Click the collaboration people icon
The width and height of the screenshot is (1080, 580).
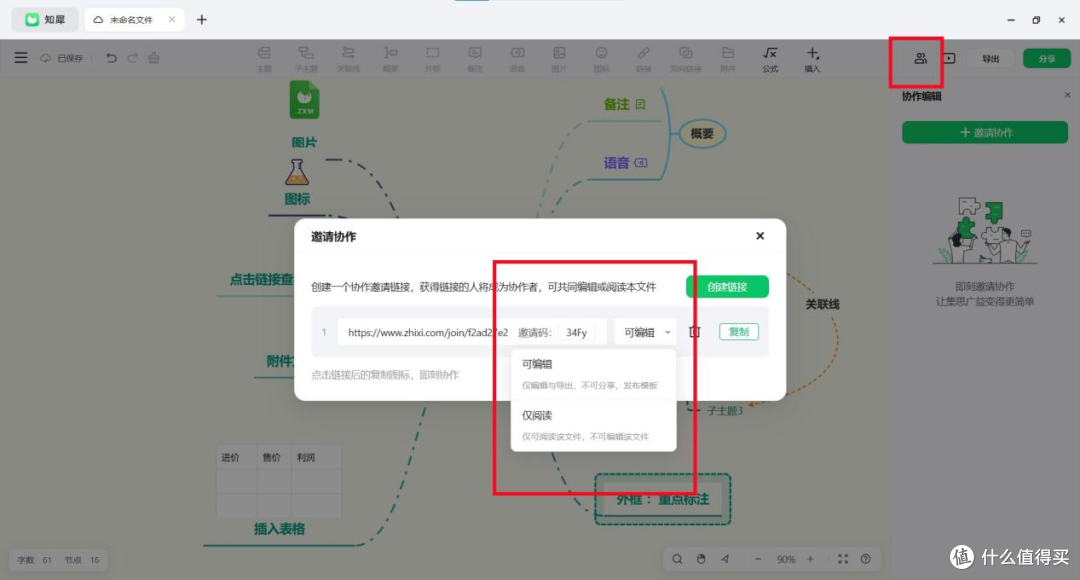[x=920, y=59]
